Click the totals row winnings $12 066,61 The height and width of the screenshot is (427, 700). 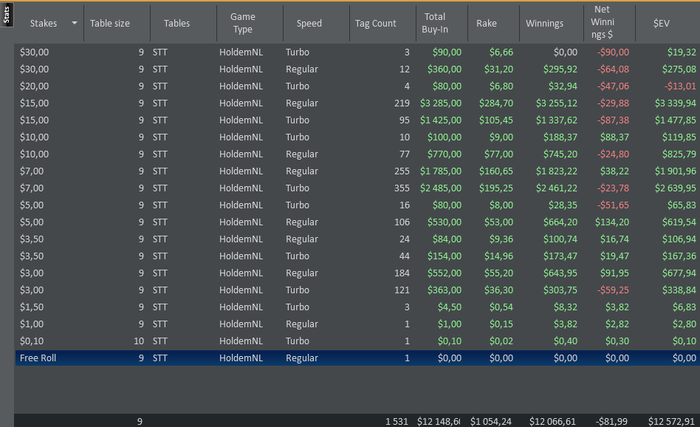coord(552,421)
